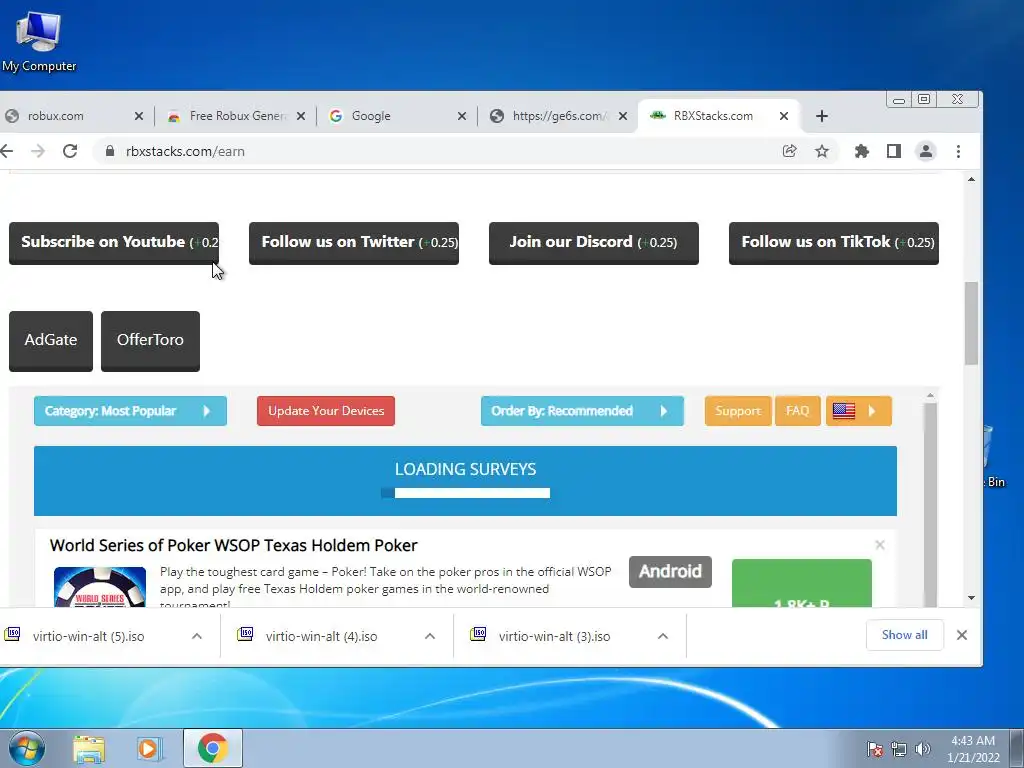Image resolution: width=1024 pixels, height=768 pixels.
Task: Click the Loading Surveys progress bar
Action: pos(465,493)
